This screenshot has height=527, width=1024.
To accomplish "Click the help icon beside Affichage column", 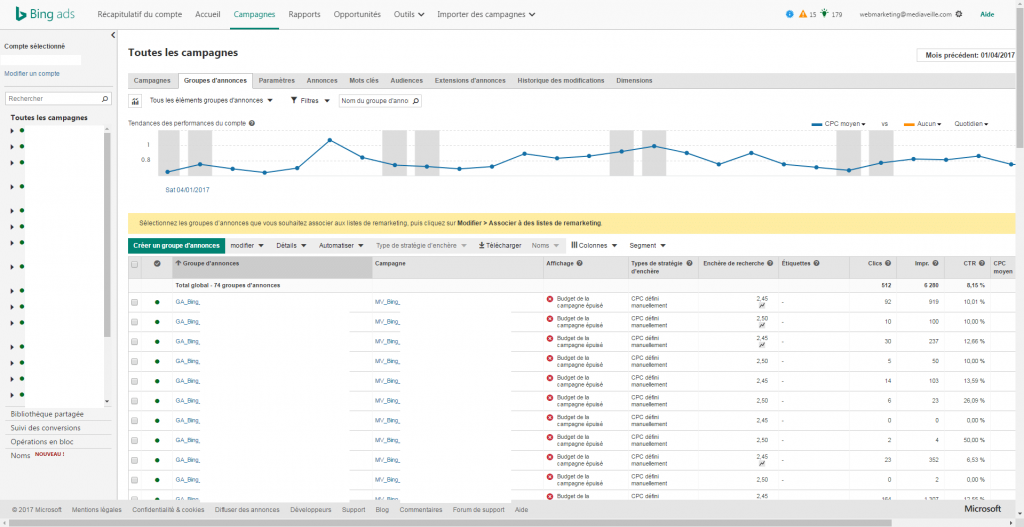I will pyautogui.click(x=580, y=264).
